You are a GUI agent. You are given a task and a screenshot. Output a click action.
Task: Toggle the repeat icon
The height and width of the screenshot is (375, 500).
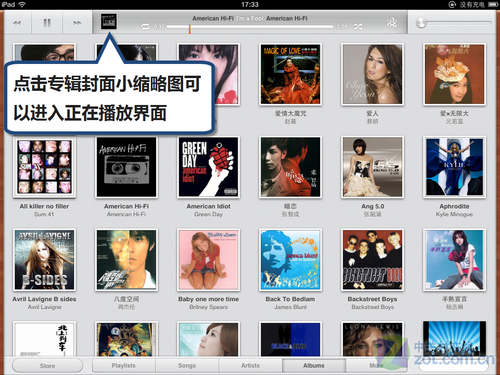(x=146, y=26)
